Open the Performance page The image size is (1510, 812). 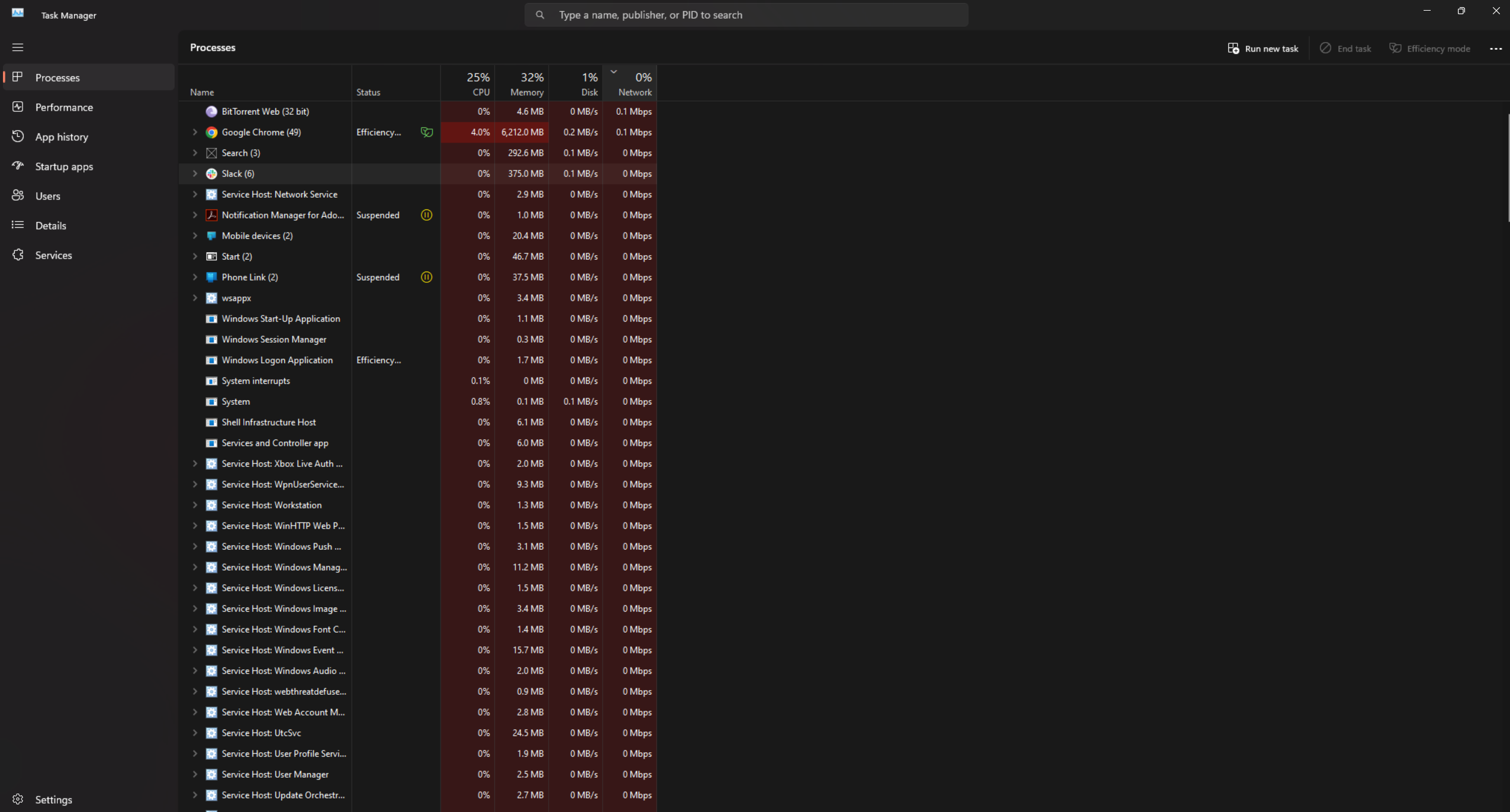(89, 107)
